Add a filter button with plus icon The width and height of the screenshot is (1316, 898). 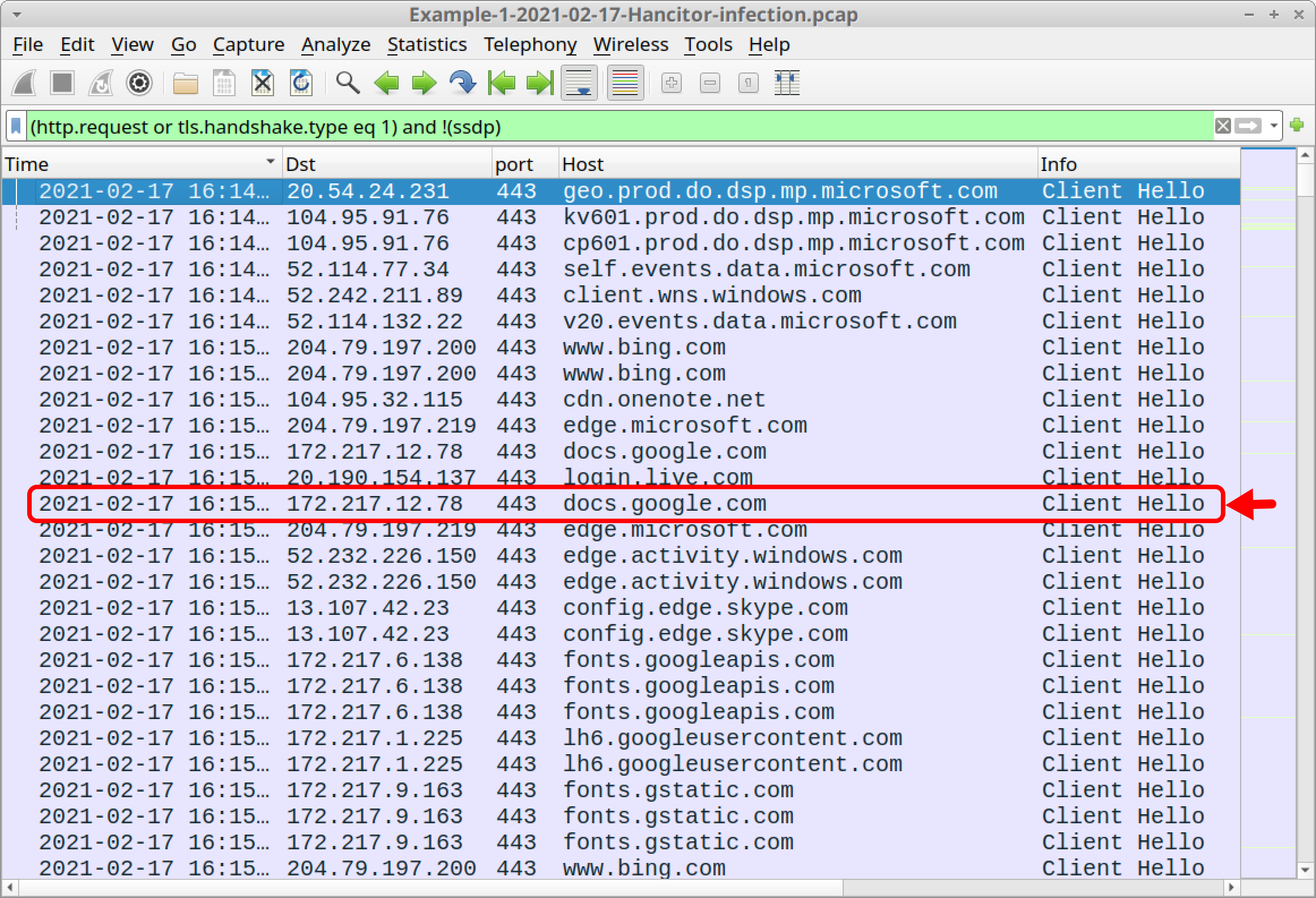point(1297,125)
